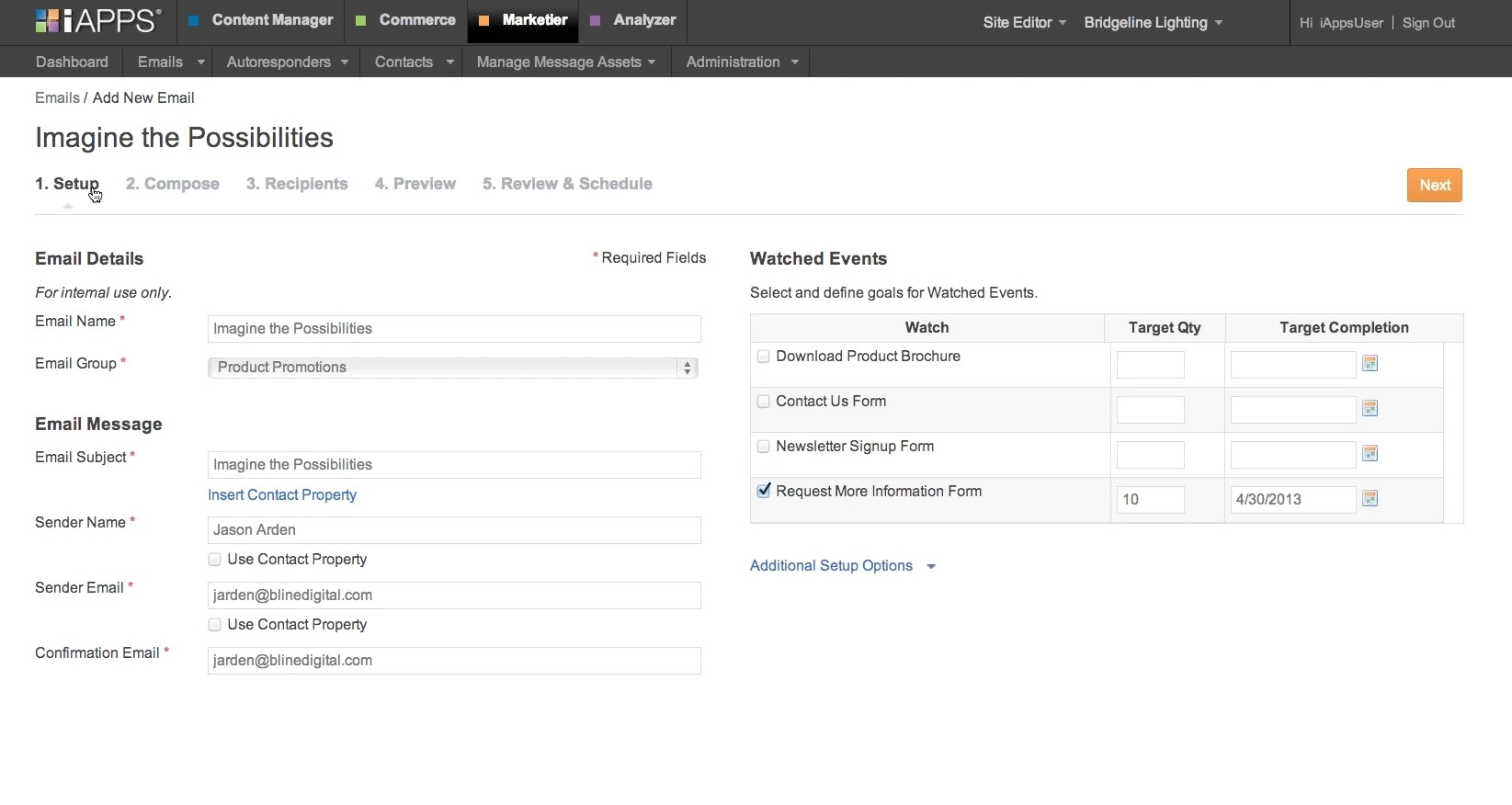Click the purple Analyzer square icon

(x=596, y=21)
